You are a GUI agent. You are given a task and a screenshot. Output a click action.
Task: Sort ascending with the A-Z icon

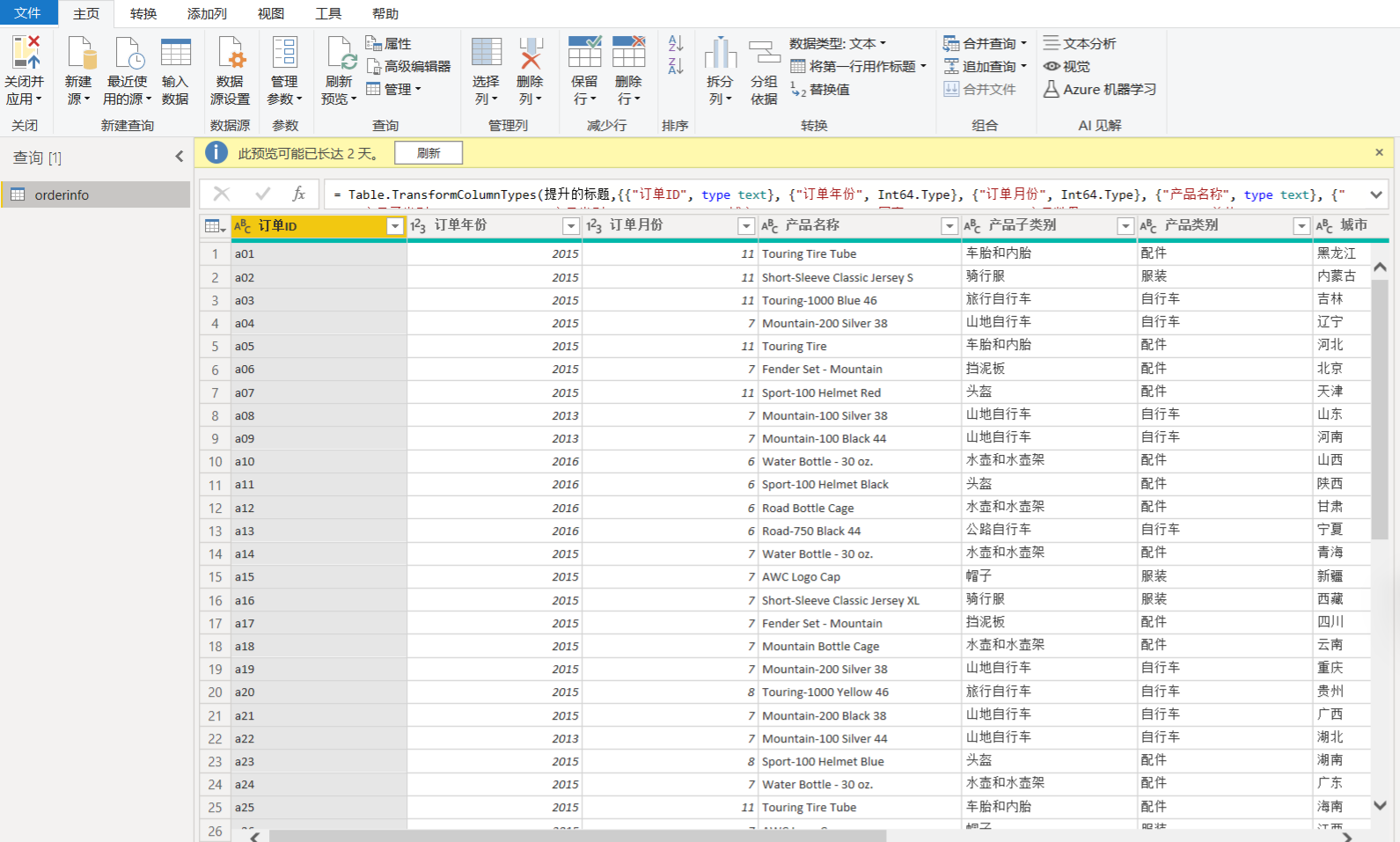pyautogui.click(x=676, y=43)
